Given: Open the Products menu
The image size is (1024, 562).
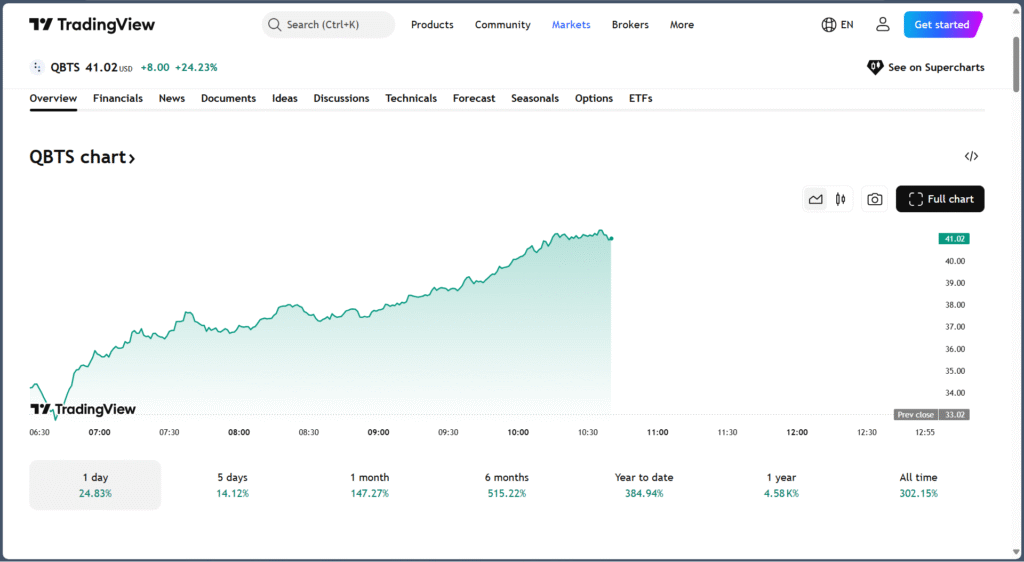Looking at the screenshot, I should pos(432,25).
